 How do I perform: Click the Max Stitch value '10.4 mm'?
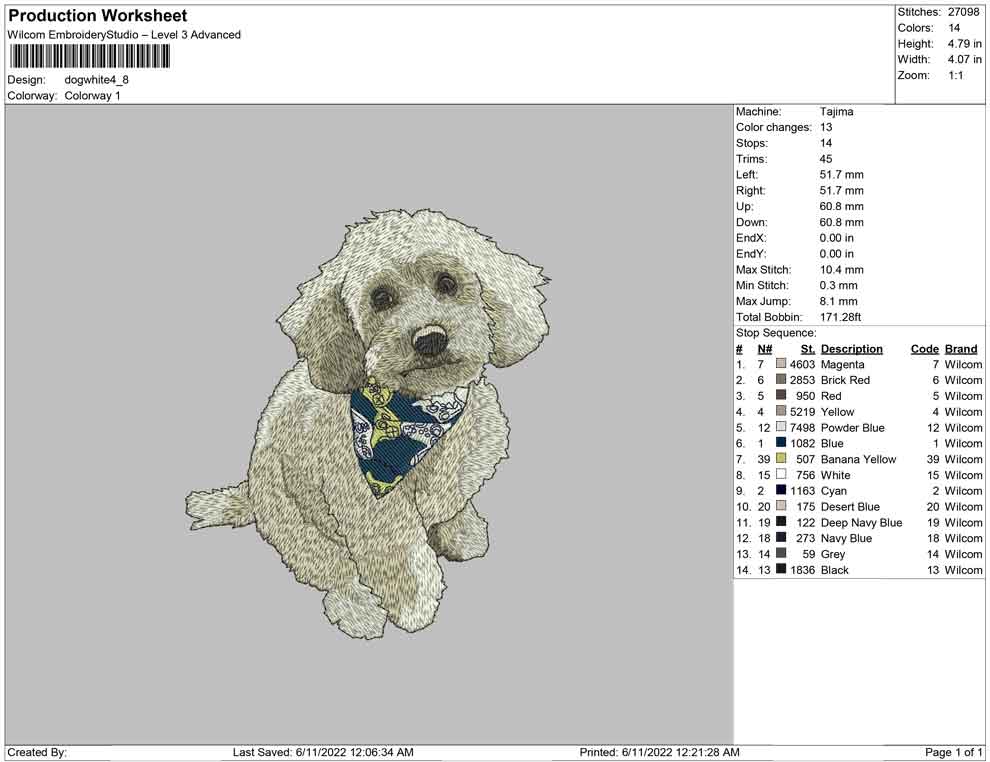[842, 270]
